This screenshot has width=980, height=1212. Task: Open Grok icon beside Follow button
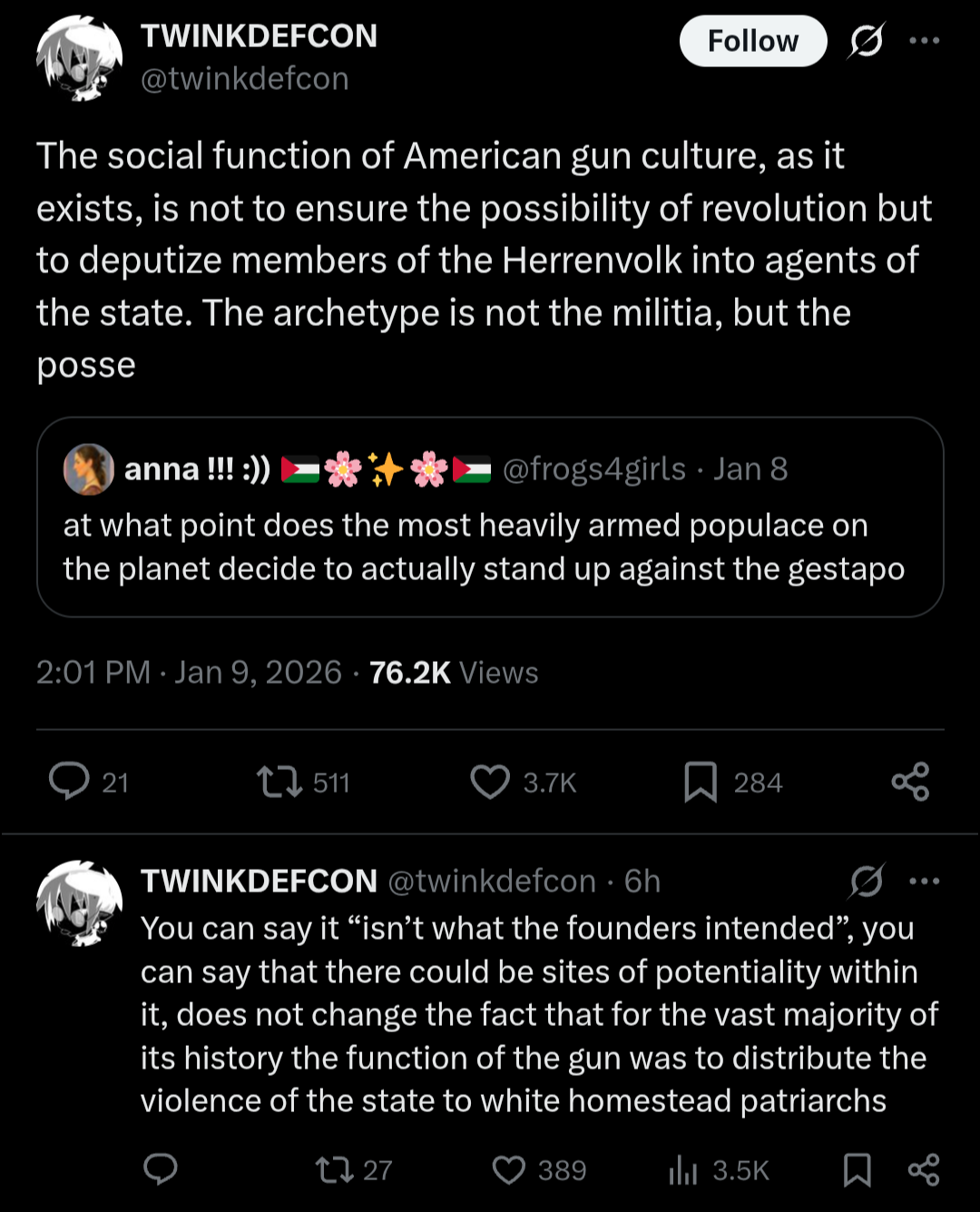click(867, 41)
